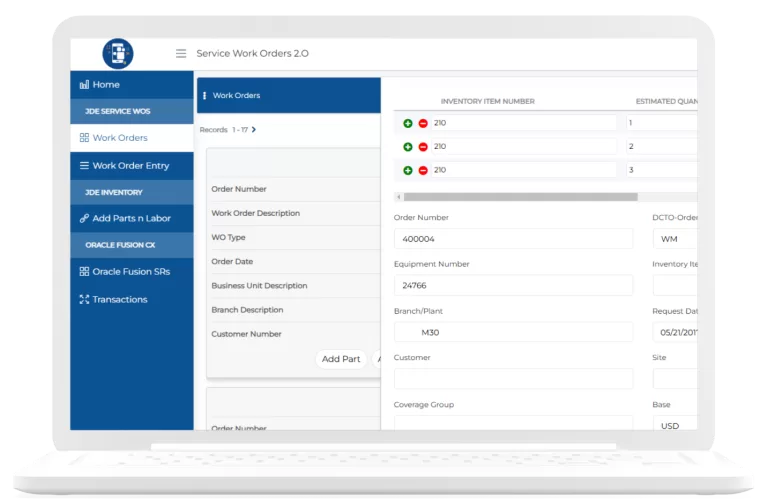The height and width of the screenshot is (499, 768).
Task: Click green add icon in quantity 1 row
Action: click(x=408, y=123)
